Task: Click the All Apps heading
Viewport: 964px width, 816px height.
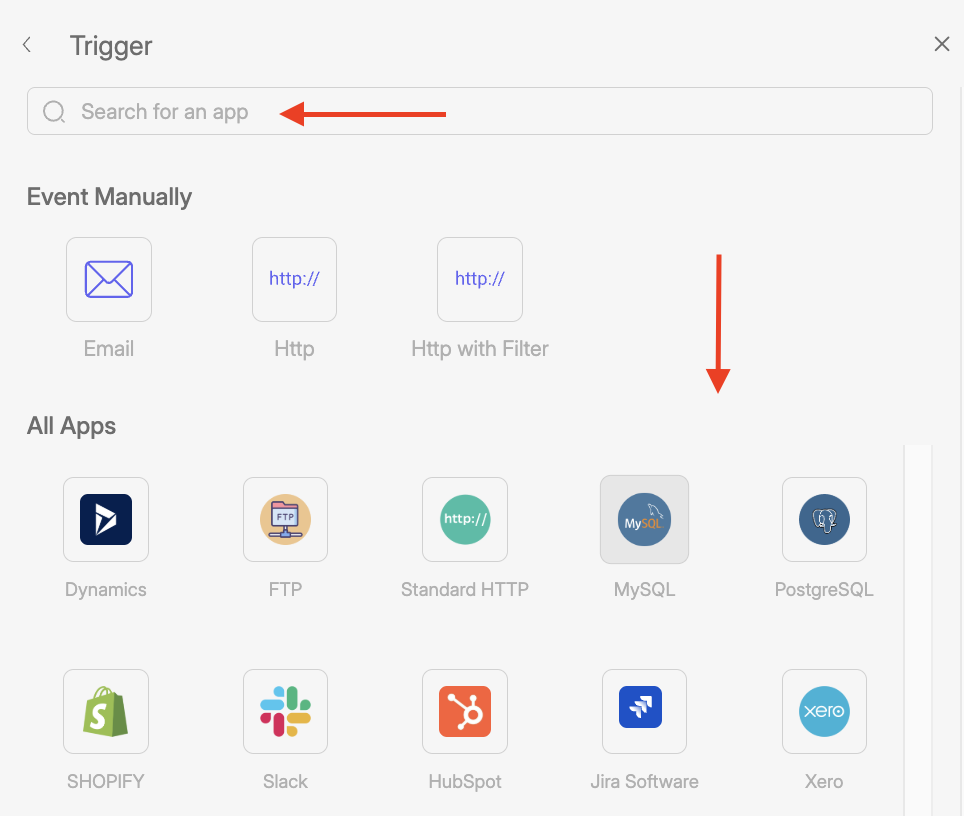Action: point(71,426)
